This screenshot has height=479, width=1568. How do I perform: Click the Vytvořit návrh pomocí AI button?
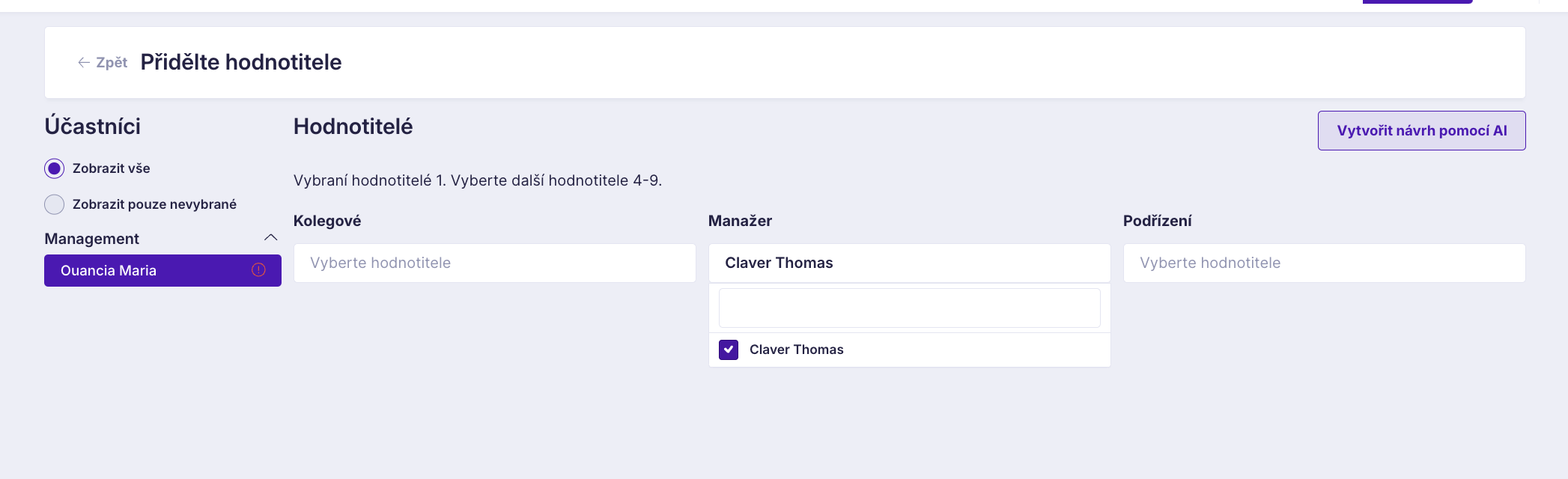[1421, 130]
